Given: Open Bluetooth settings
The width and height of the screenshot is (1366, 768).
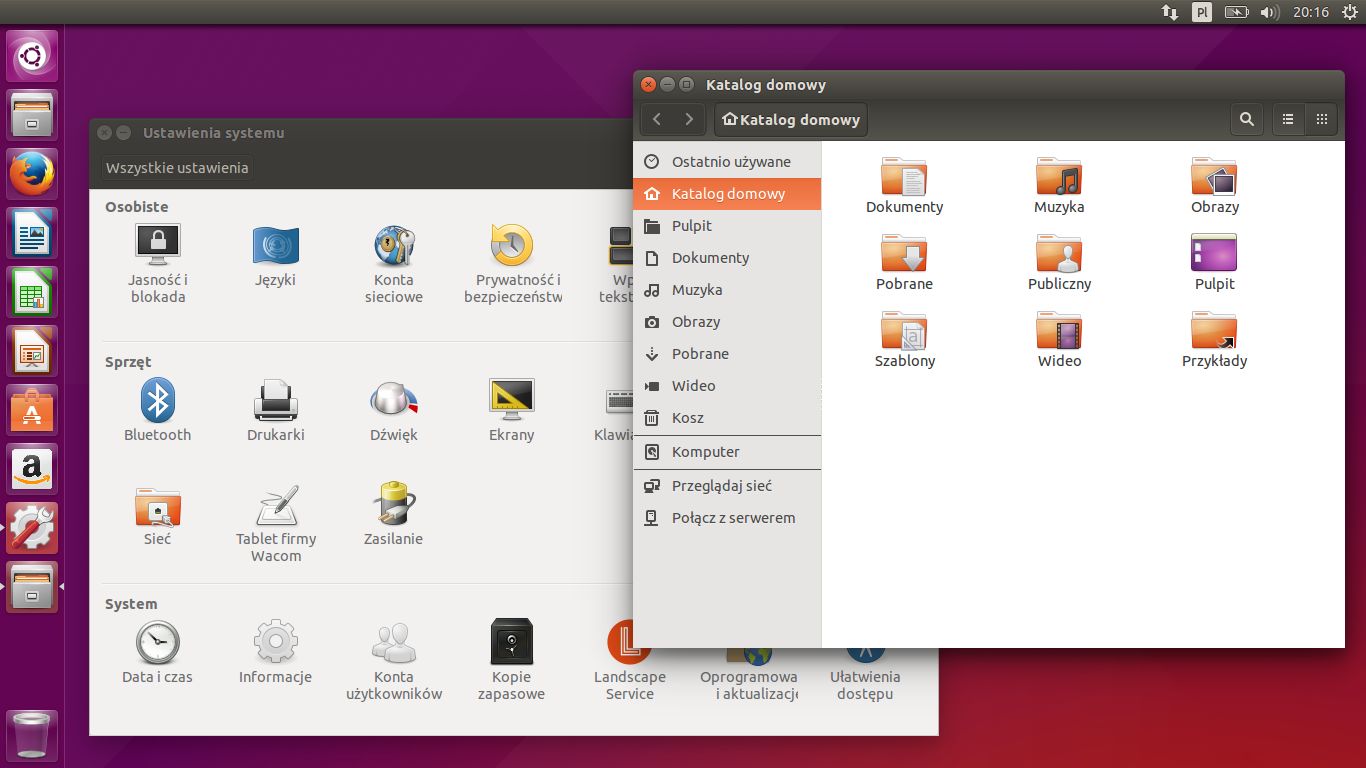Looking at the screenshot, I should (157, 410).
